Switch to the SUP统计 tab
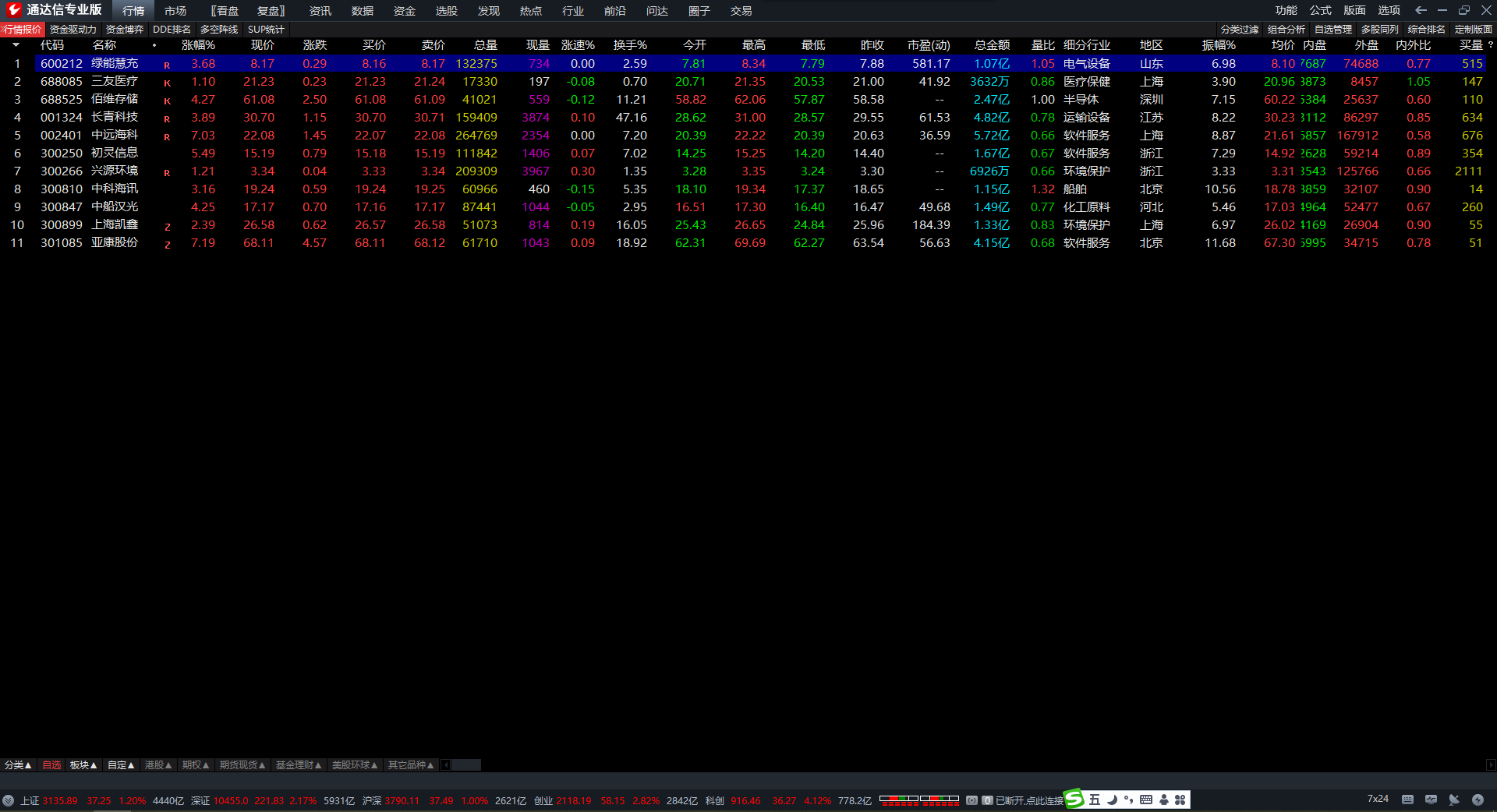 267,30
